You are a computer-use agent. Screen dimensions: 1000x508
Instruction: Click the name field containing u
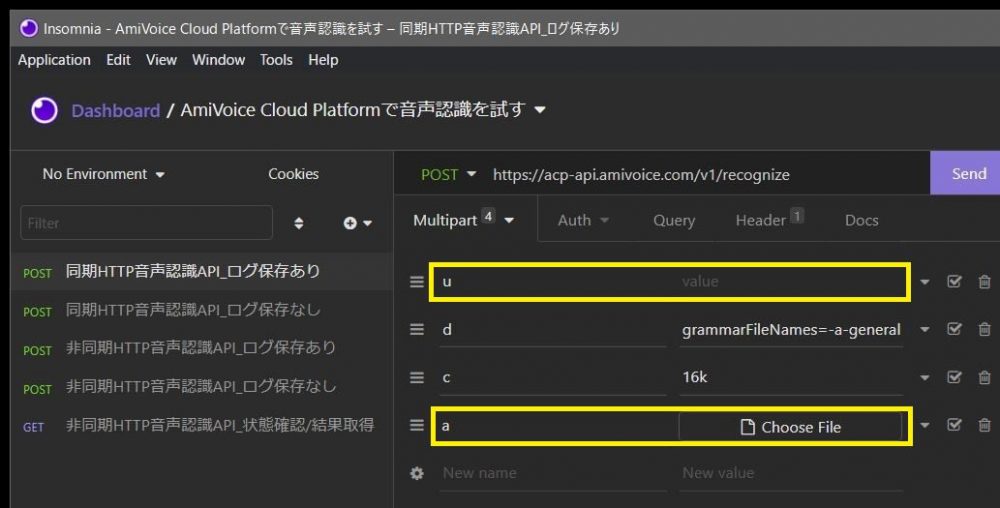tap(553, 282)
